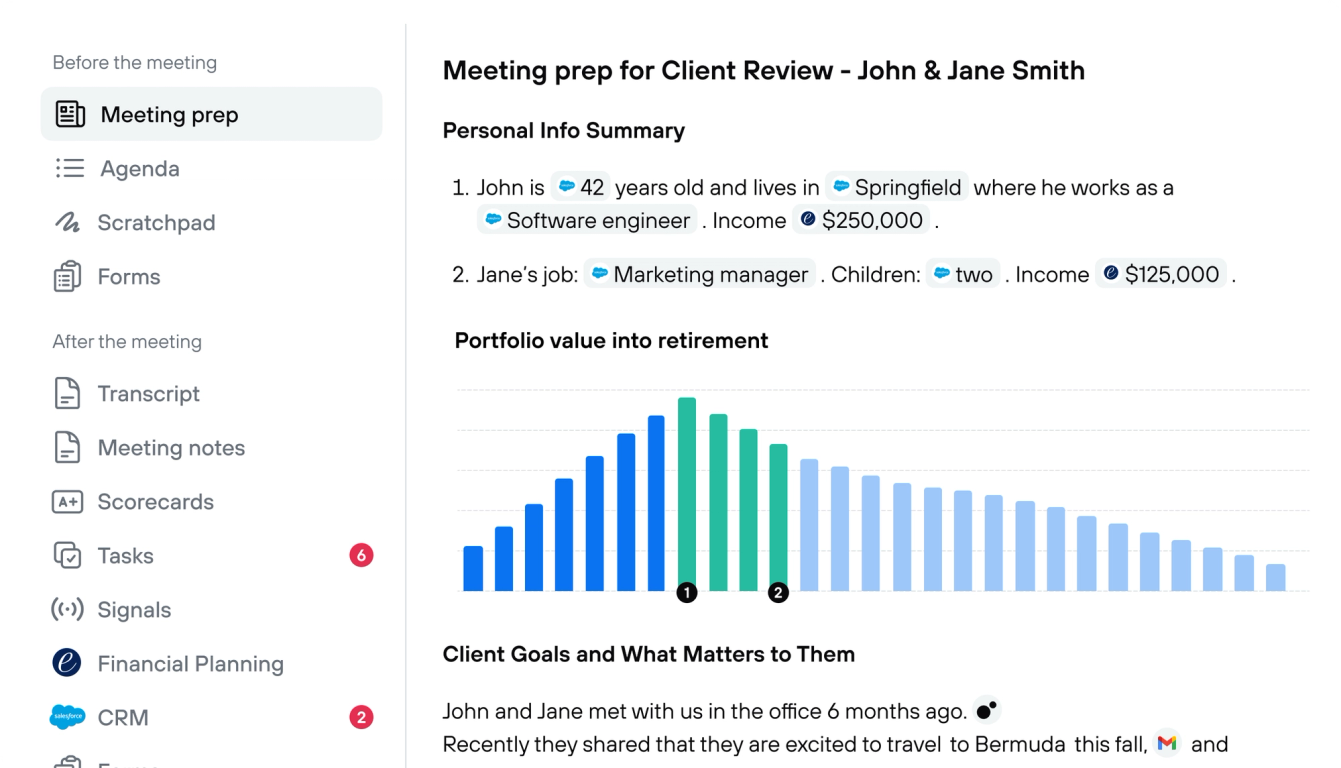Click the $250,000 income chip
Screen dimensions: 1341x768
(x=862, y=220)
